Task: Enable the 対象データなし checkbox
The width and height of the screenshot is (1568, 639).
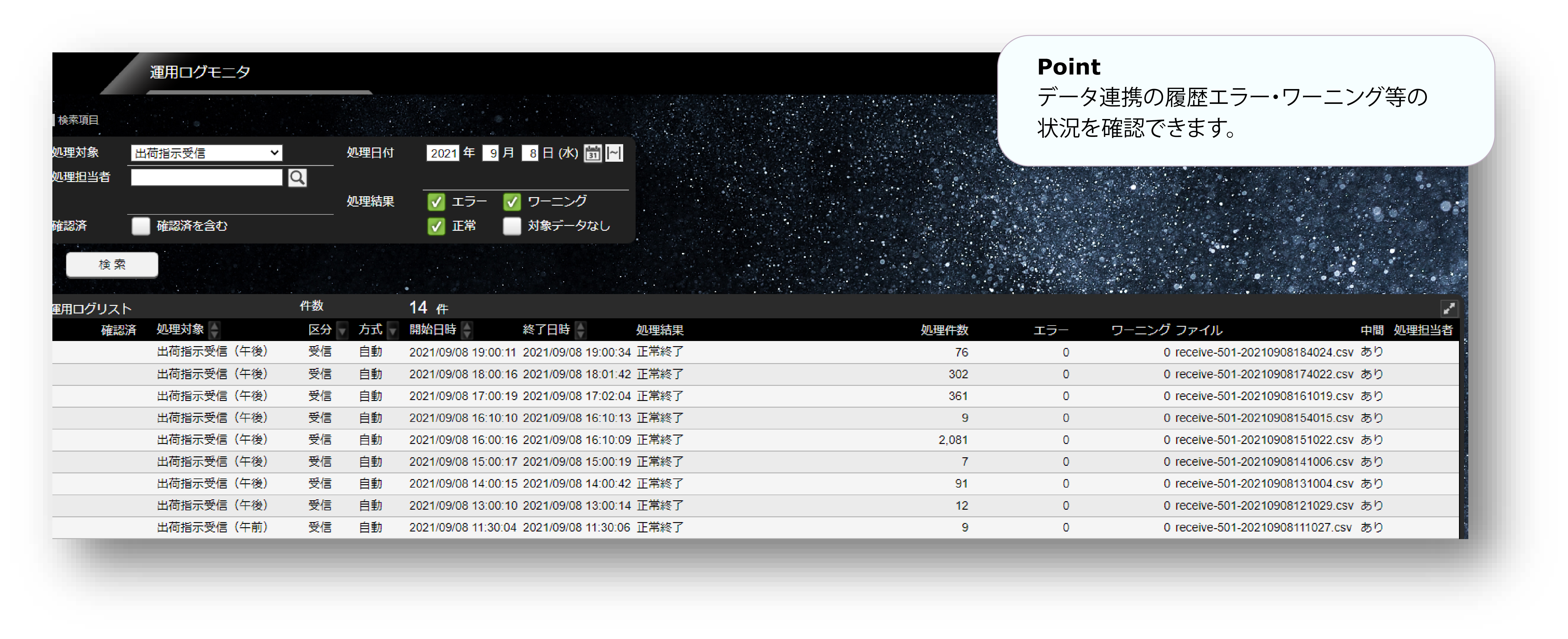Action: click(512, 227)
